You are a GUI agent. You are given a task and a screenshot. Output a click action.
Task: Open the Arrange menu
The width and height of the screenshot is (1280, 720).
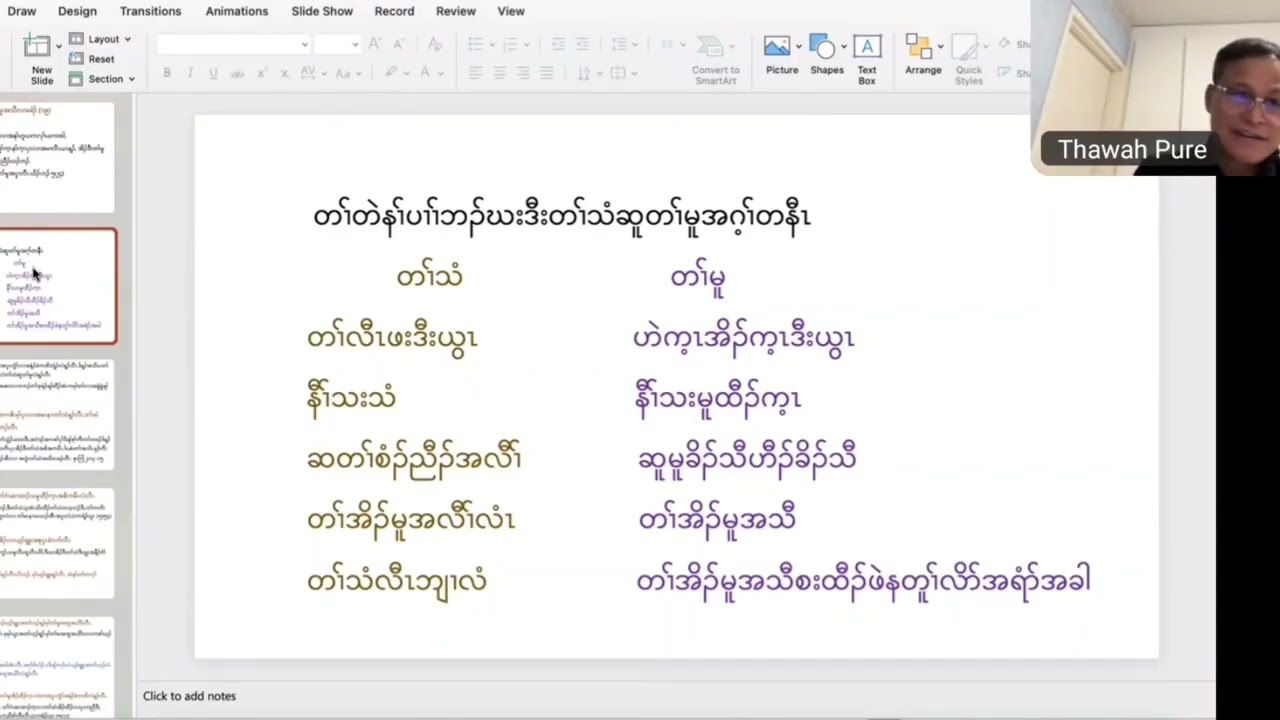pos(923,56)
